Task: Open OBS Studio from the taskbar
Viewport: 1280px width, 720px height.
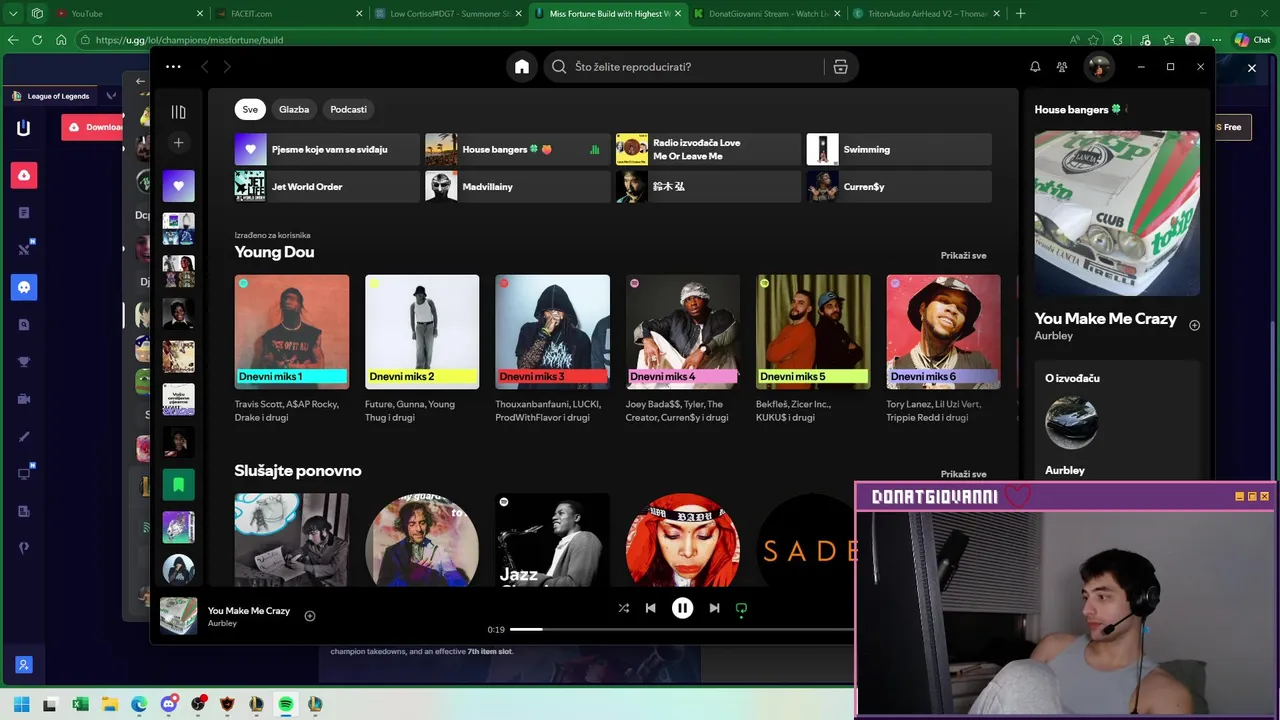Action: point(198,704)
